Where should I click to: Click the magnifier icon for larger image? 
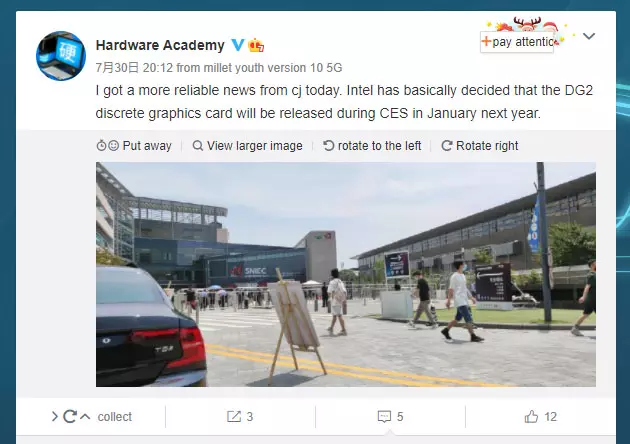click(x=197, y=145)
